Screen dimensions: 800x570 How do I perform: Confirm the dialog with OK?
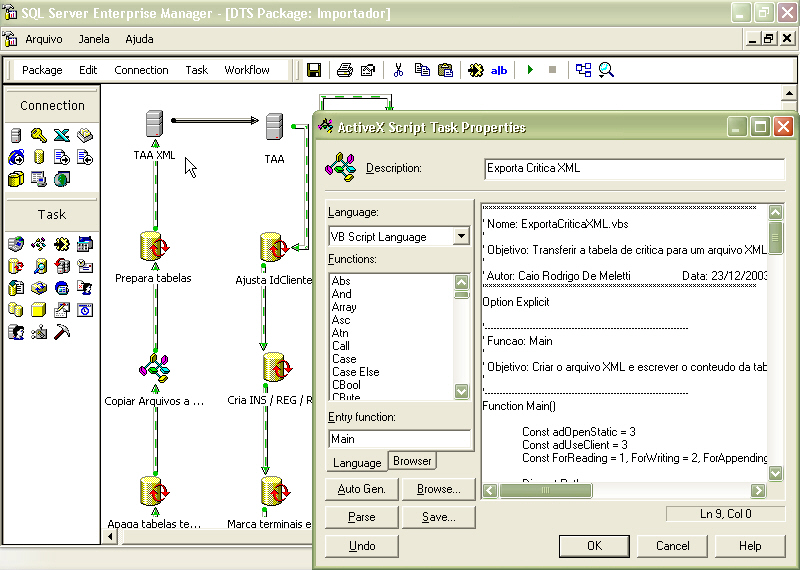click(x=594, y=546)
